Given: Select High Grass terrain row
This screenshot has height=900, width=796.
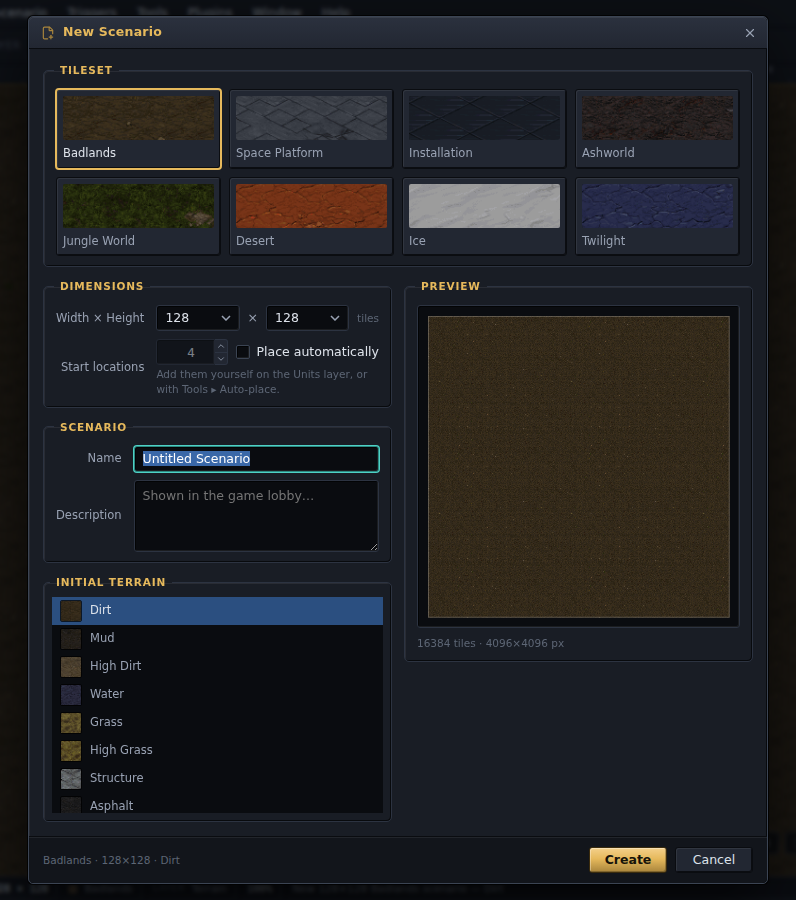Looking at the screenshot, I should click(218, 750).
